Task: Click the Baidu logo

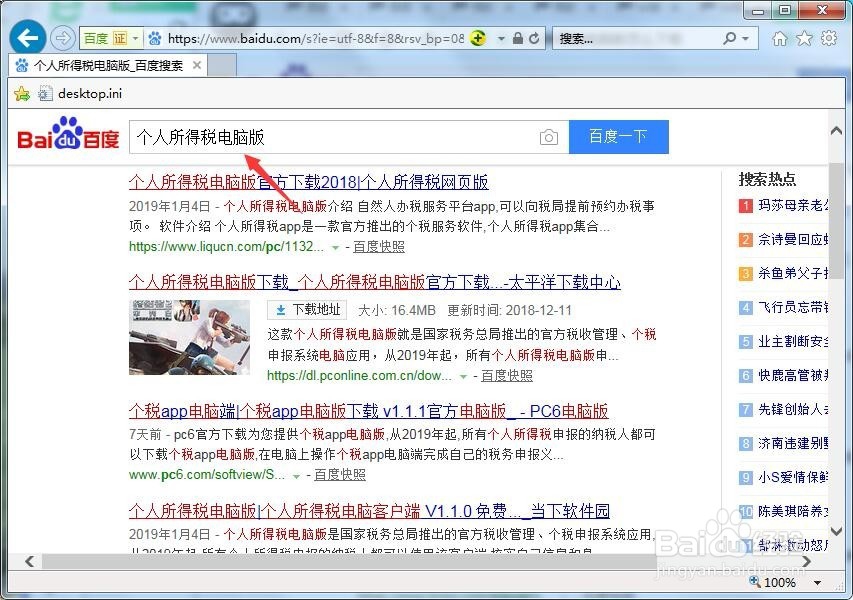Action: pos(68,134)
